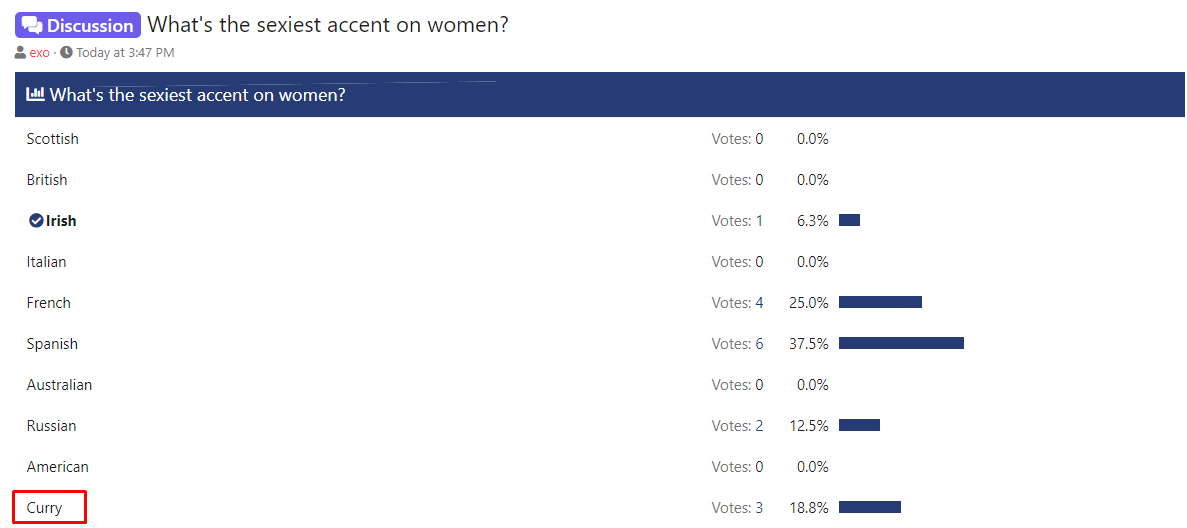Select the Russian poll option

[x=51, y=425]
